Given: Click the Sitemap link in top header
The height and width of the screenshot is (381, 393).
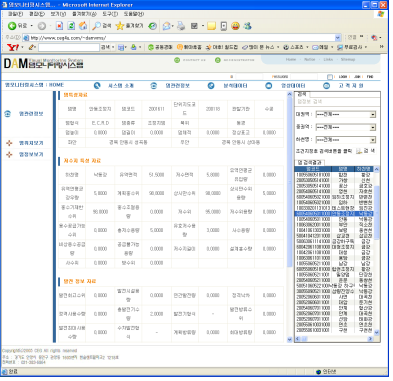Looking at the screenshot, I should (x=348, y=59).
